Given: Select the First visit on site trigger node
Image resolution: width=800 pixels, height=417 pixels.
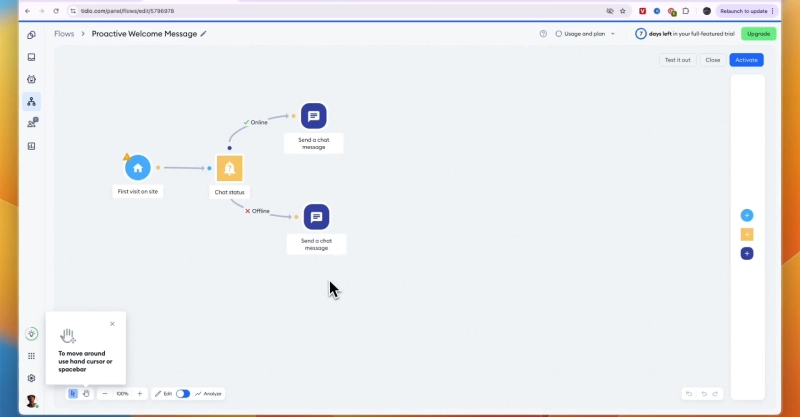Looking at the screenshot, I should [x=138, y=167].
